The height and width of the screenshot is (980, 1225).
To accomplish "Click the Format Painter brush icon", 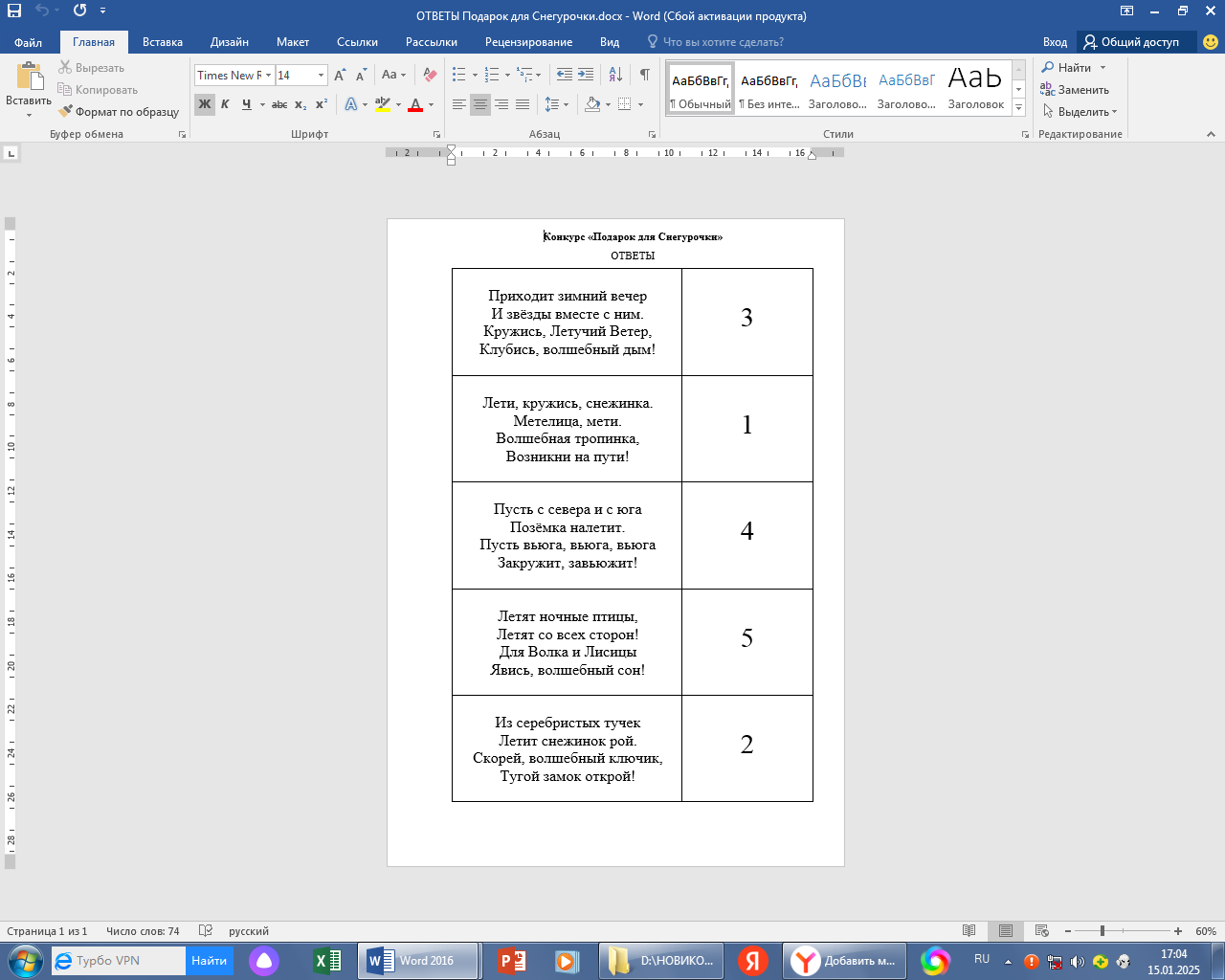I will click(x=65, y=112).
